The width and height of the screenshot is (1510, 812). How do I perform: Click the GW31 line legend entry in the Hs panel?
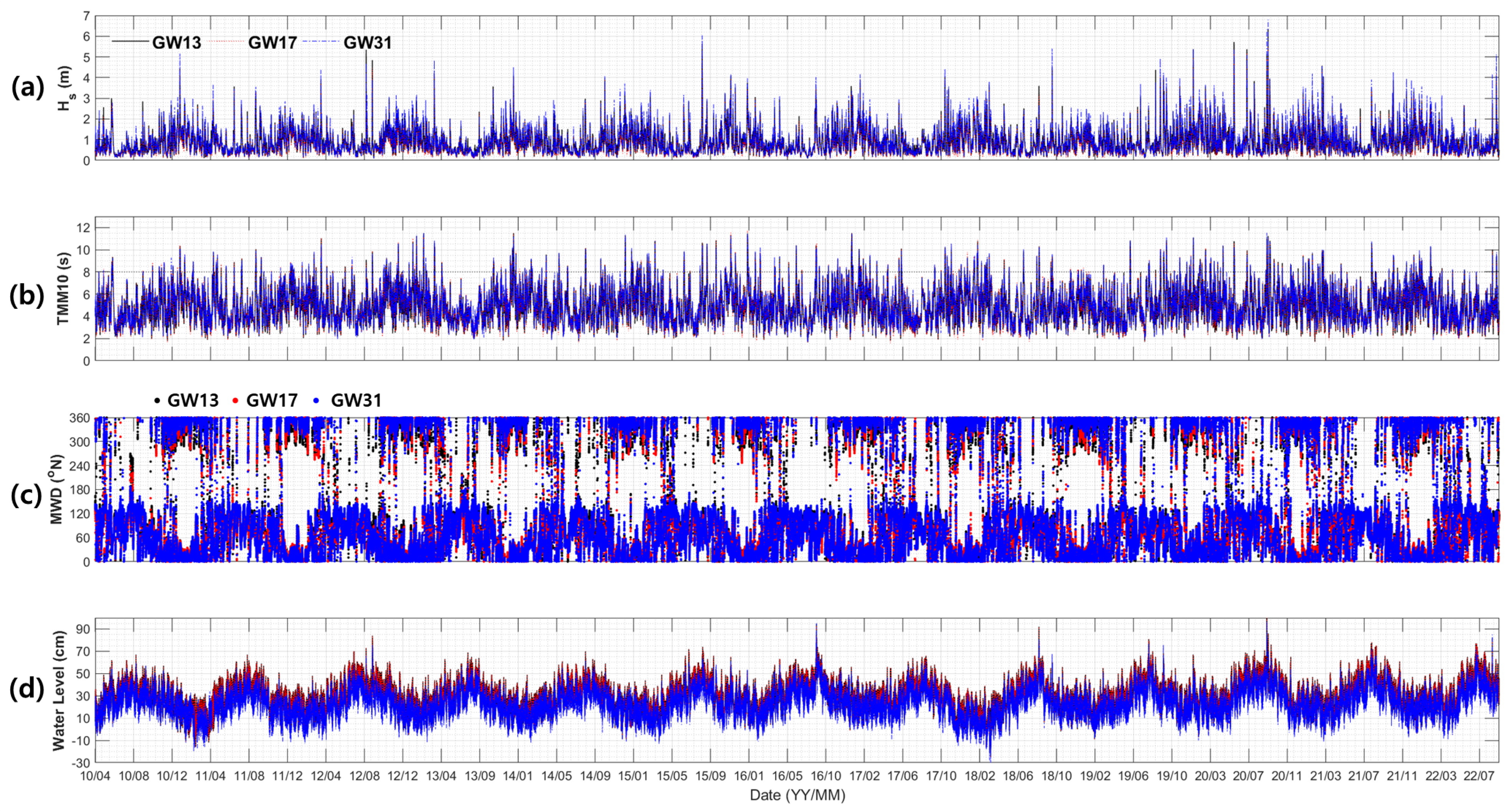click(348, 42)
